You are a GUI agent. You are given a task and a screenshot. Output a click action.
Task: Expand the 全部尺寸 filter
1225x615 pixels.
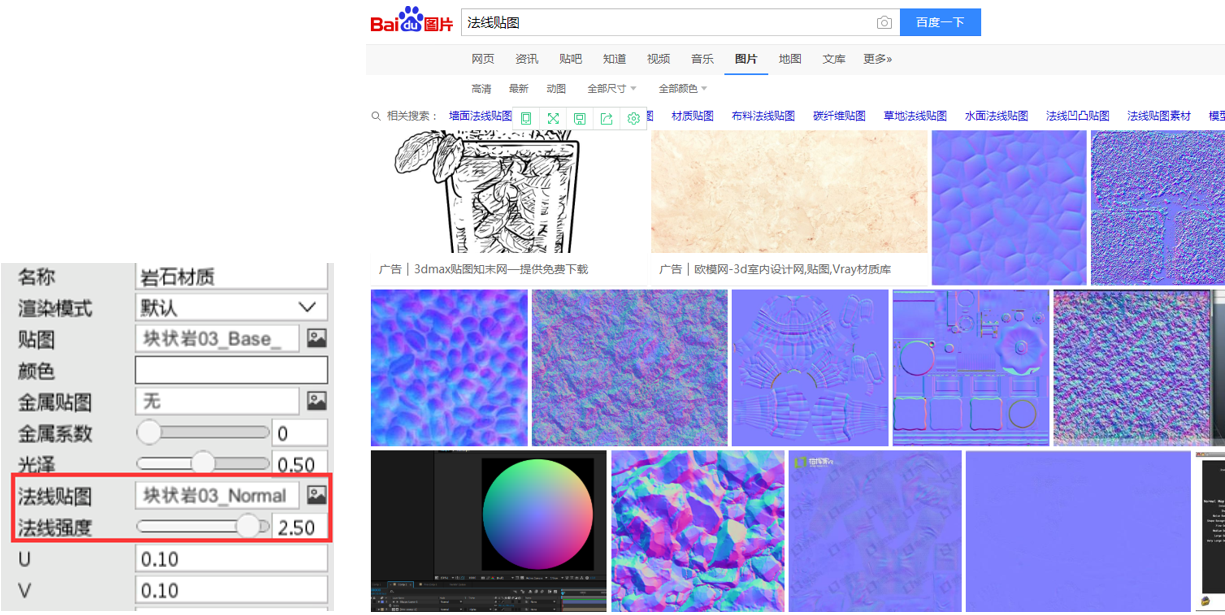click(611, 89)
